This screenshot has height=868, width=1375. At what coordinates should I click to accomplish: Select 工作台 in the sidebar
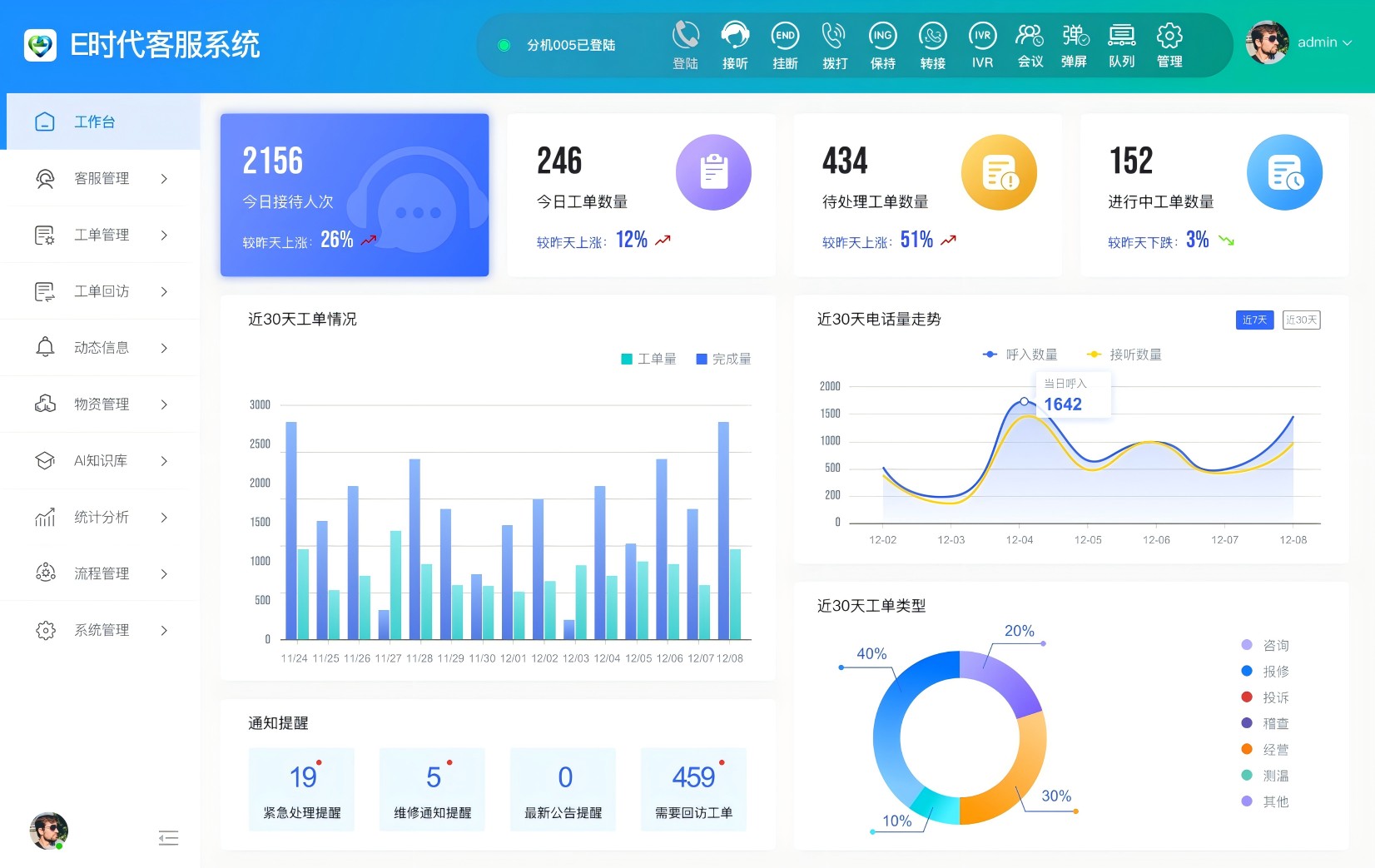tap(100, 122)
